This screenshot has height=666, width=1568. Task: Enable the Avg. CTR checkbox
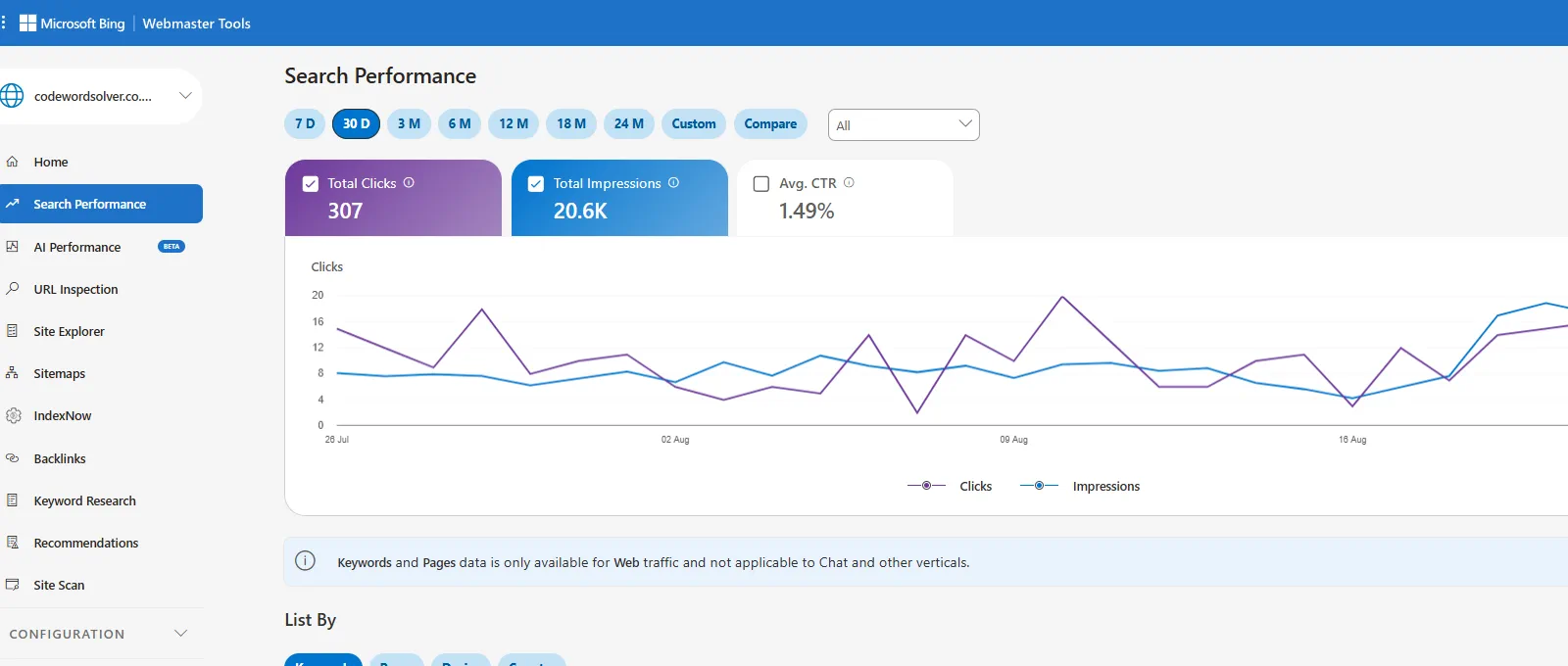pos(761,183)
